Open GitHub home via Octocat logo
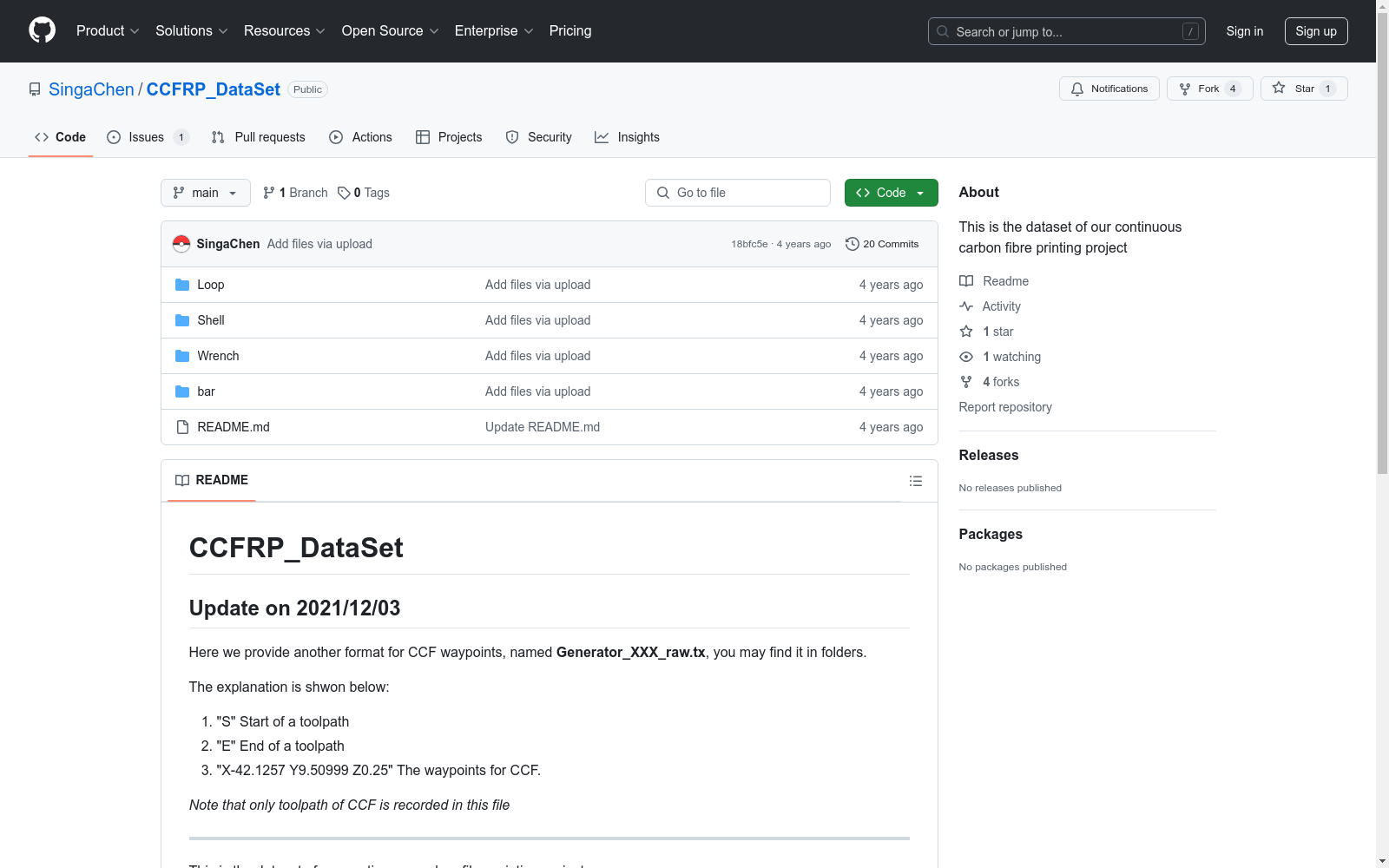Image resolution: width=1389 pixels, height=868 pixels. click(42, 30)
